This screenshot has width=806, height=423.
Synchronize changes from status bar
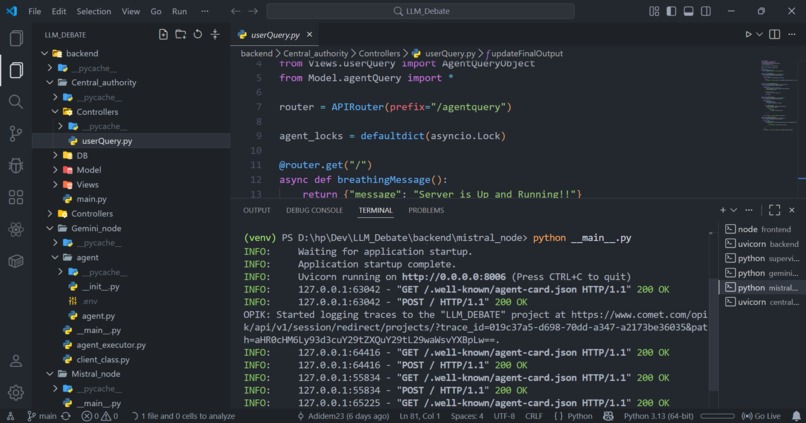pos(66,416)
